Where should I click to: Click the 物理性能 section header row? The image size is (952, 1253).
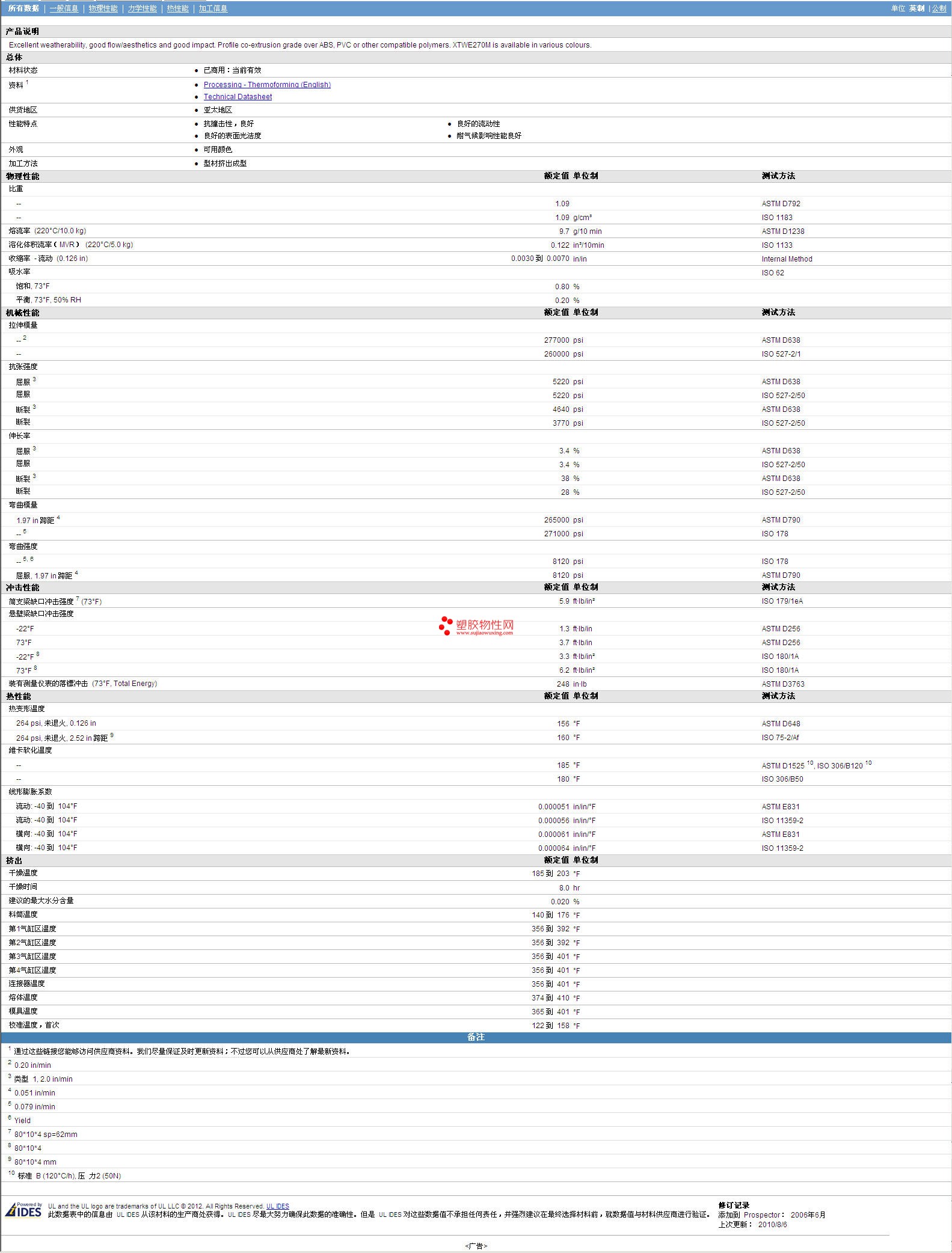tap(476, 176)
